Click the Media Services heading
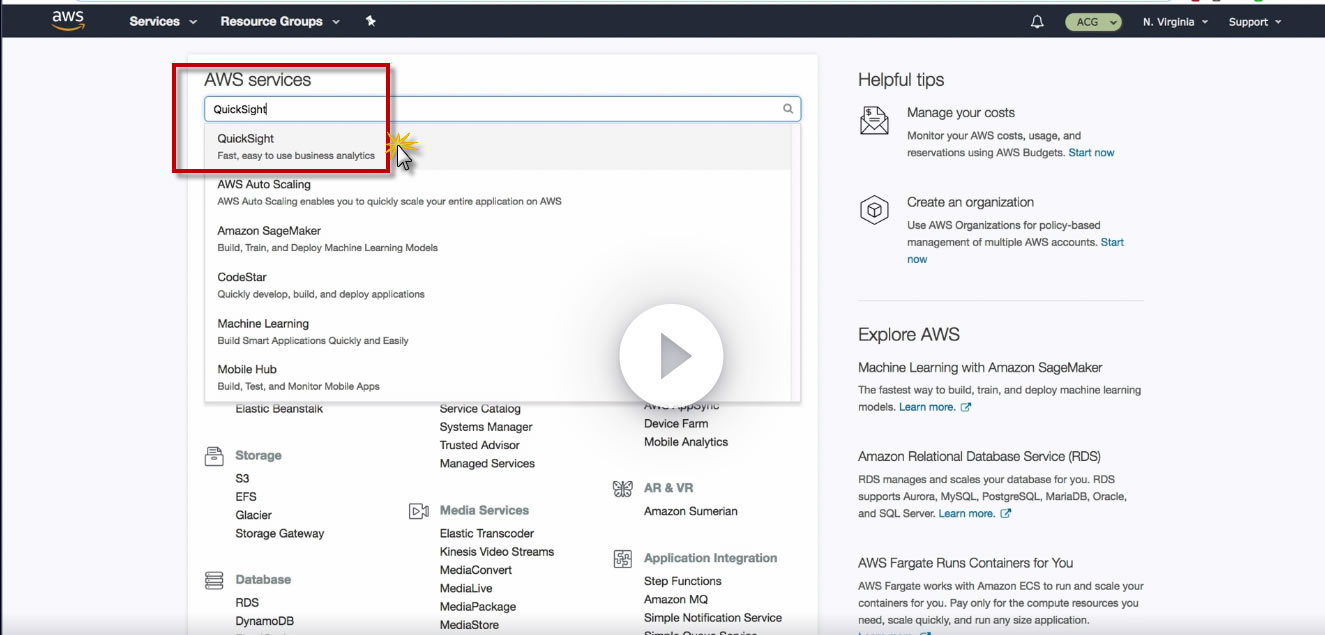The height and width of the screenshot is (635, 1325). (x=484, y=510)
